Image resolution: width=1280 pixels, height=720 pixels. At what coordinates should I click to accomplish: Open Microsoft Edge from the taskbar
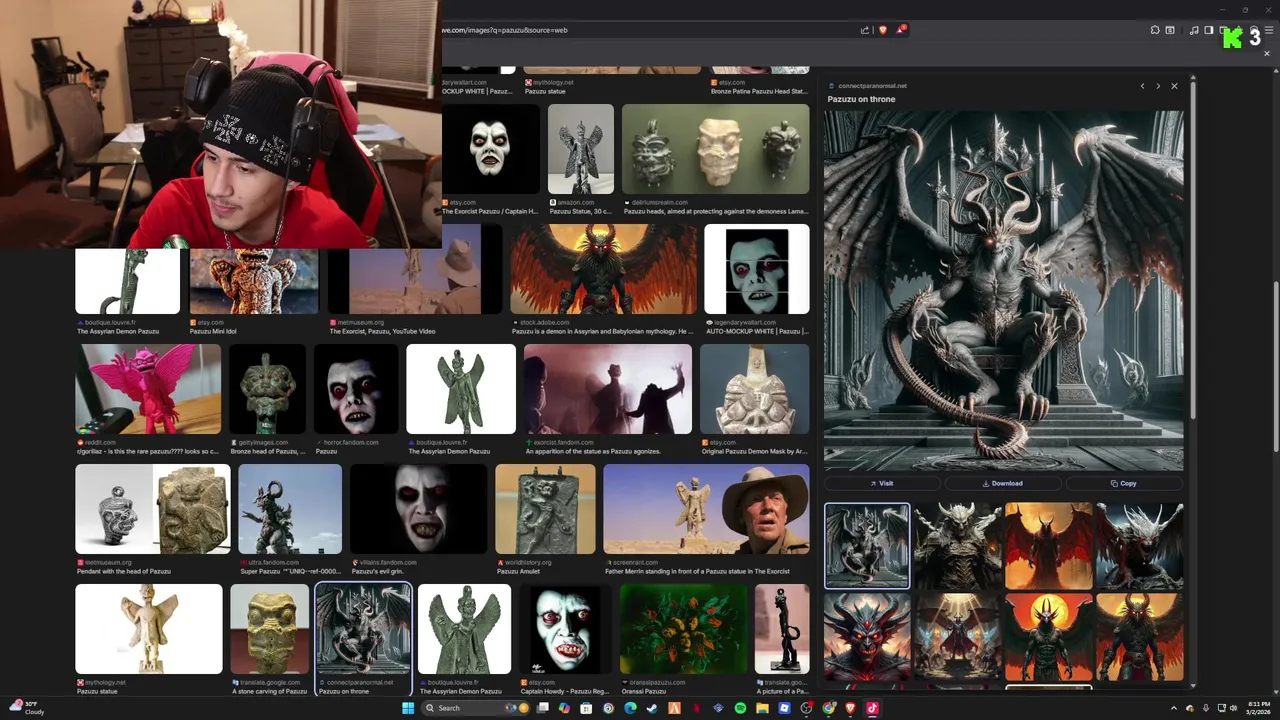631,708
